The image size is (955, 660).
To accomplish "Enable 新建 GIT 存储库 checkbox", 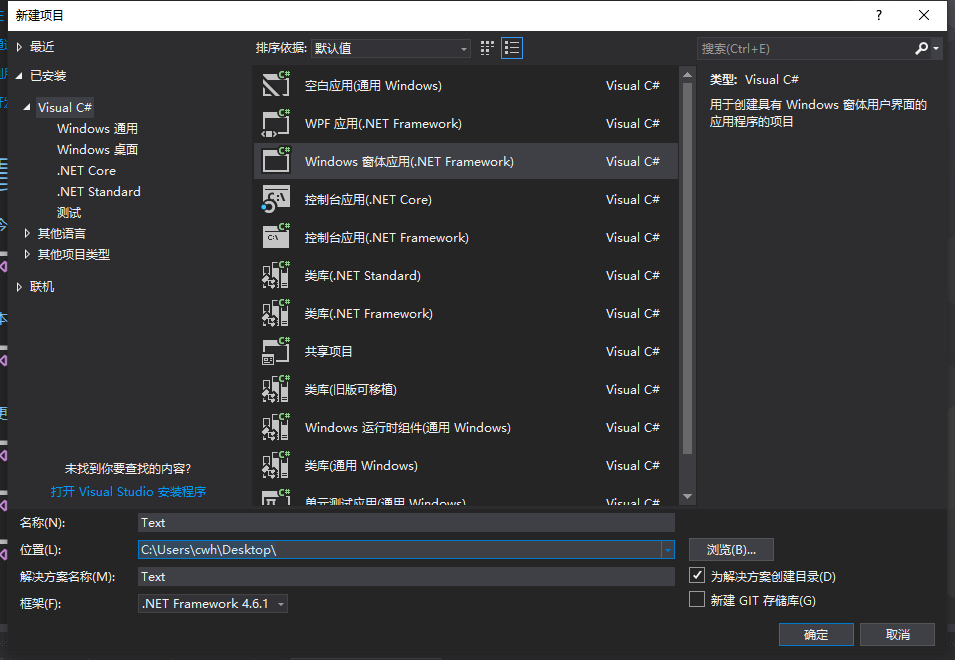I will (x=697, y=600).
